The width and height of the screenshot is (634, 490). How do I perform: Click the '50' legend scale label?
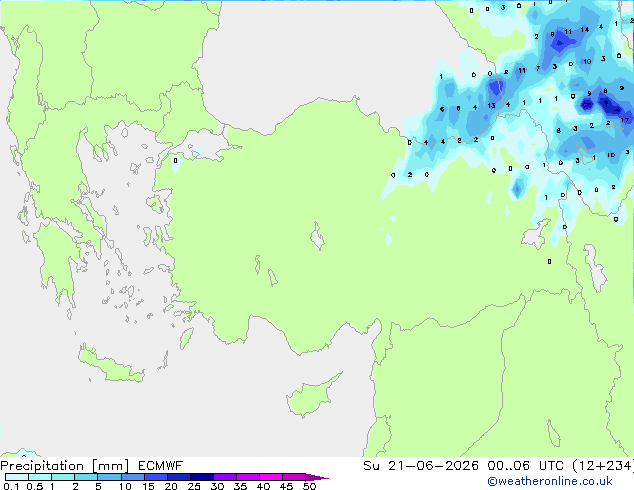(309, 486)
